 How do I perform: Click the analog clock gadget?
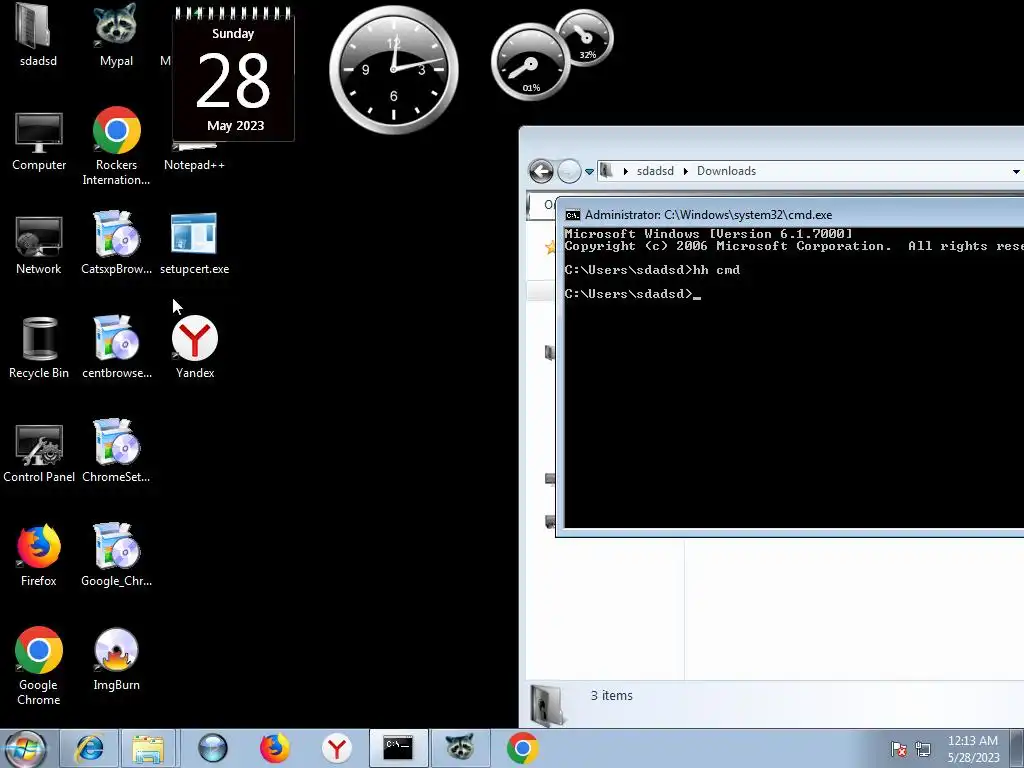click(394, 69)
